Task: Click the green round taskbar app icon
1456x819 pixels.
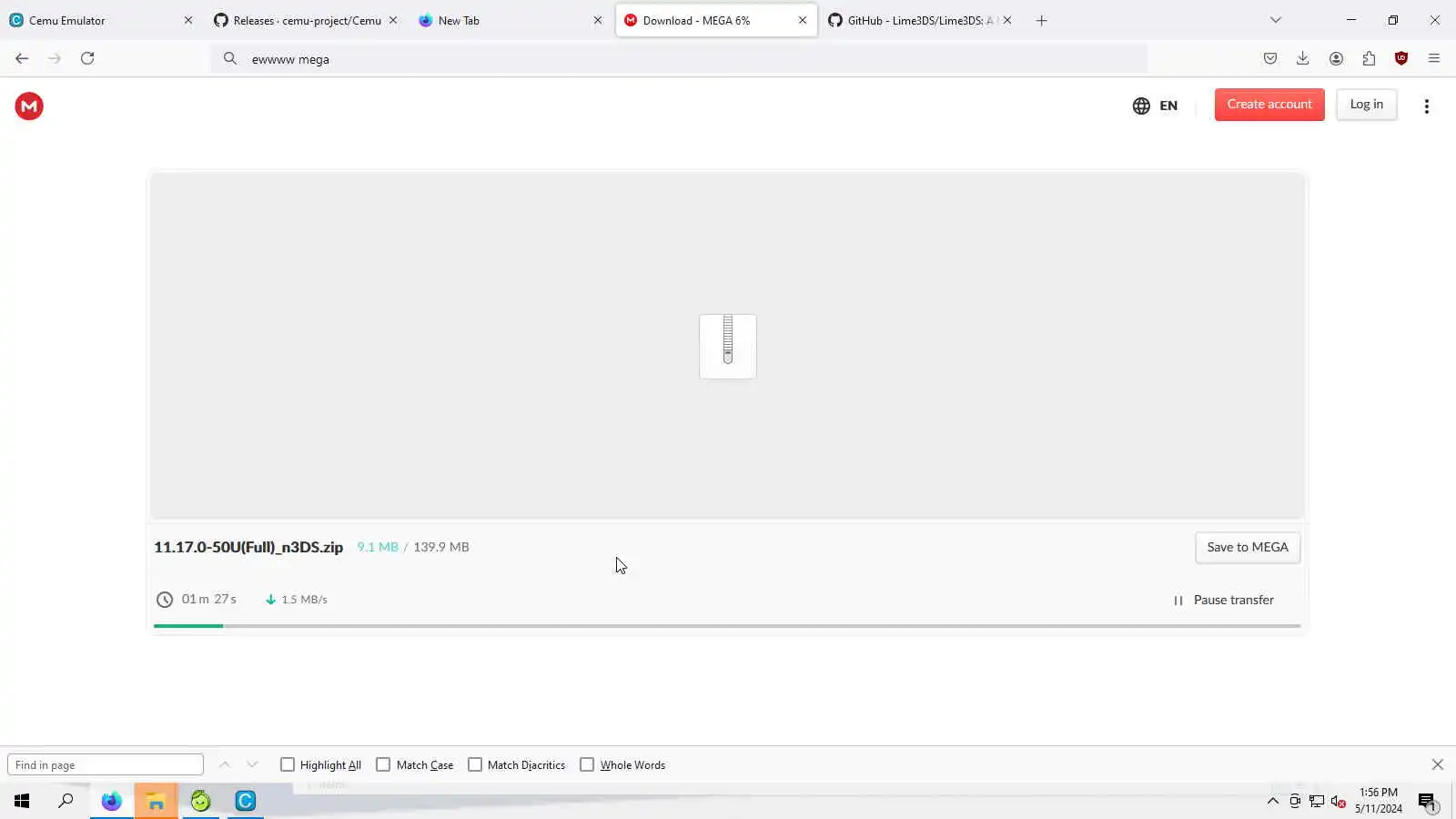Action: (200, 801)
